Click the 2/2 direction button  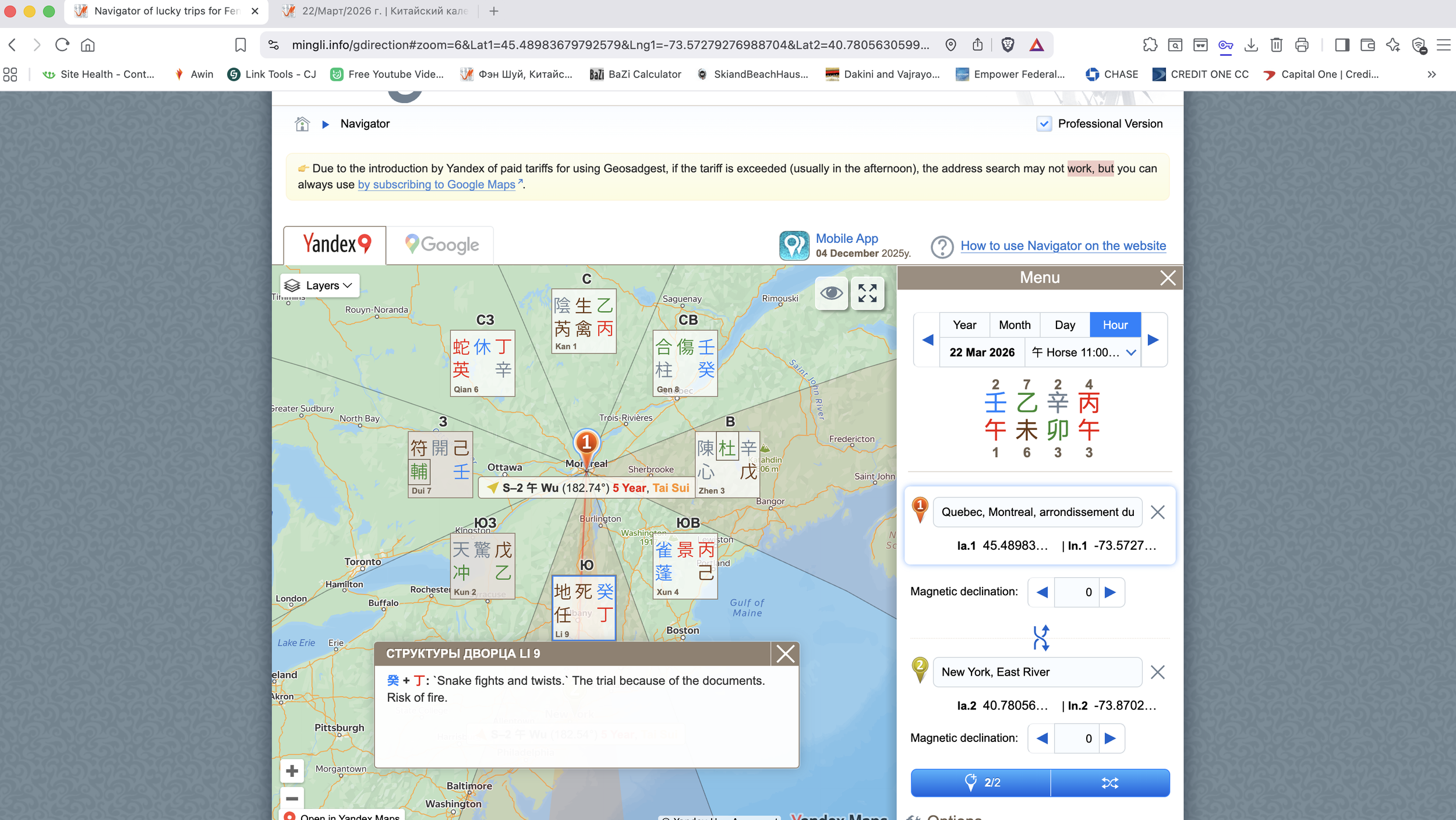(x=981, y=783)
